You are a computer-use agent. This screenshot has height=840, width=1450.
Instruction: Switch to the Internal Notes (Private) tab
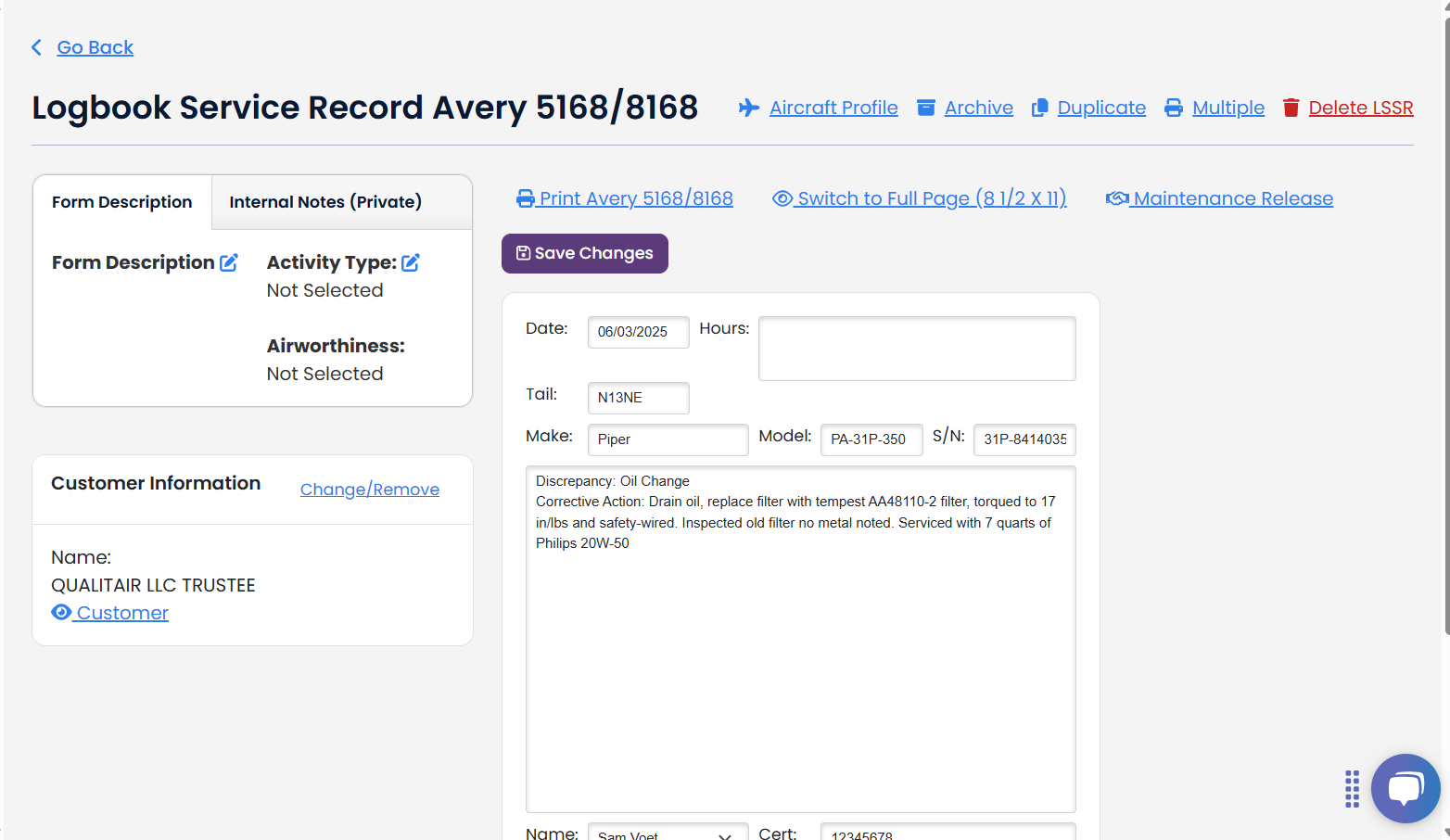324,201
